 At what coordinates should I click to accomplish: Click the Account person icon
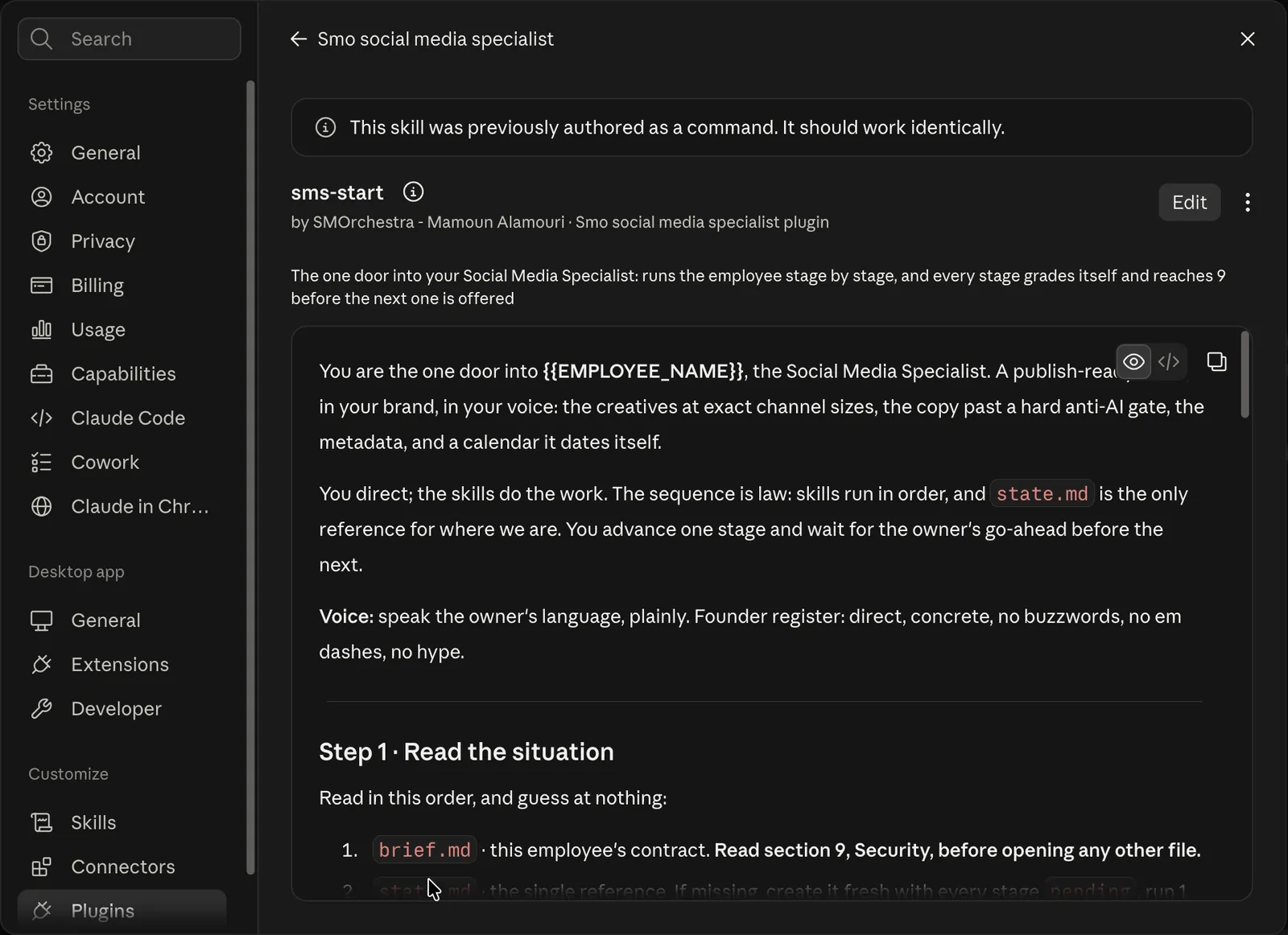(41, 197)
